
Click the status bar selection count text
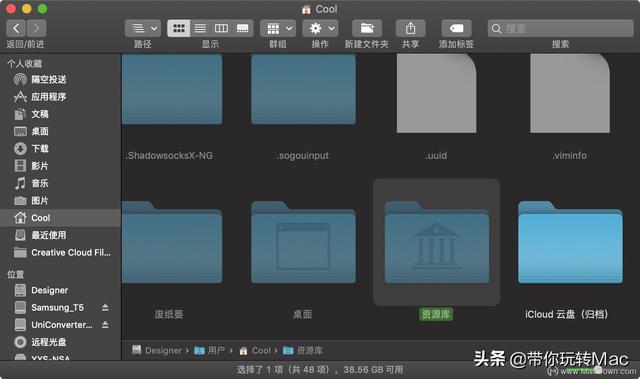coord(320,370)
